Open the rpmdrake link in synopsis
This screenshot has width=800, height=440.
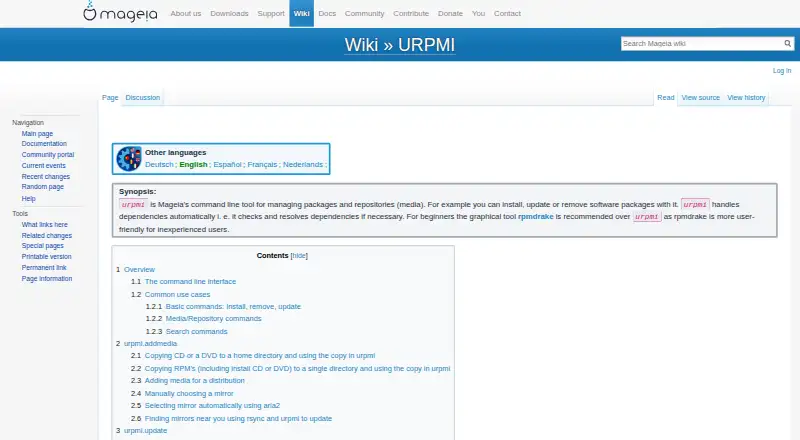coord(536,216)
